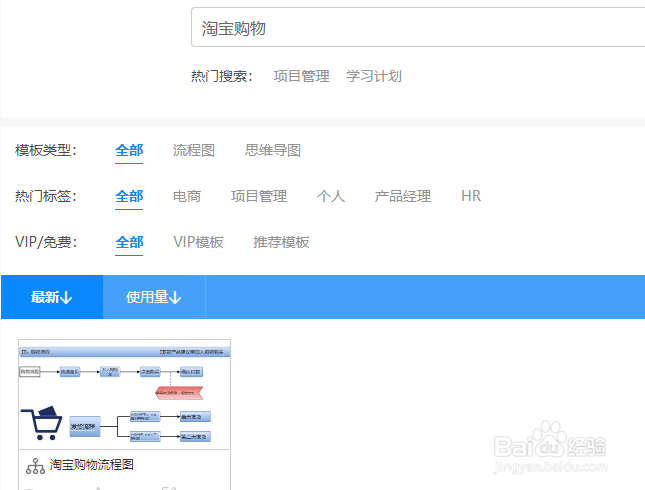Click the search field containing 淘宝购物
Viewport: 645px width, 490px height.
[418, 27]
